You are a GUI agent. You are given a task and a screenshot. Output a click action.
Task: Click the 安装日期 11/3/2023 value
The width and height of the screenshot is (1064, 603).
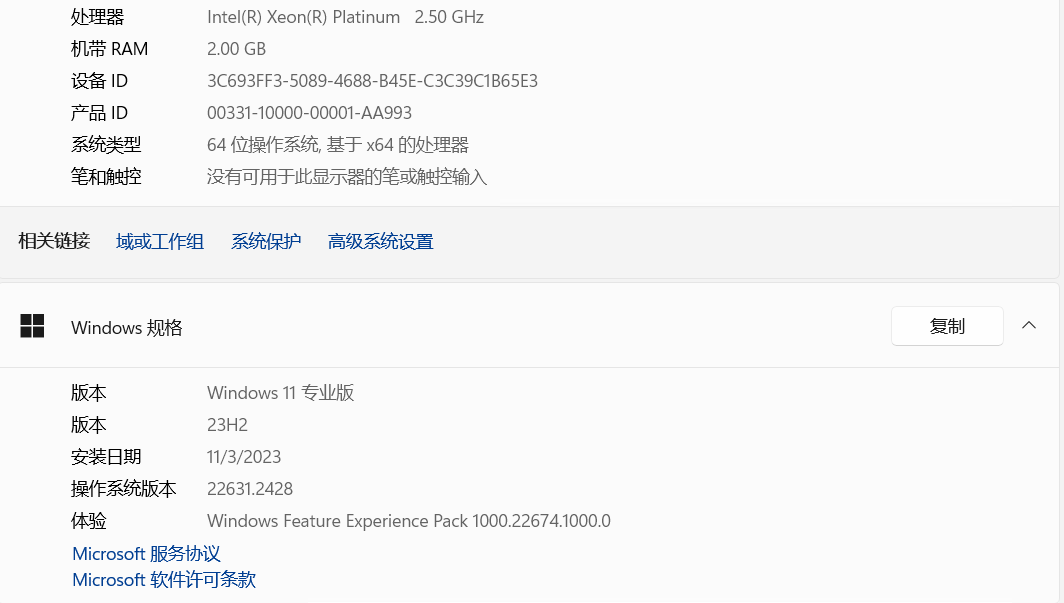(244, 456)
